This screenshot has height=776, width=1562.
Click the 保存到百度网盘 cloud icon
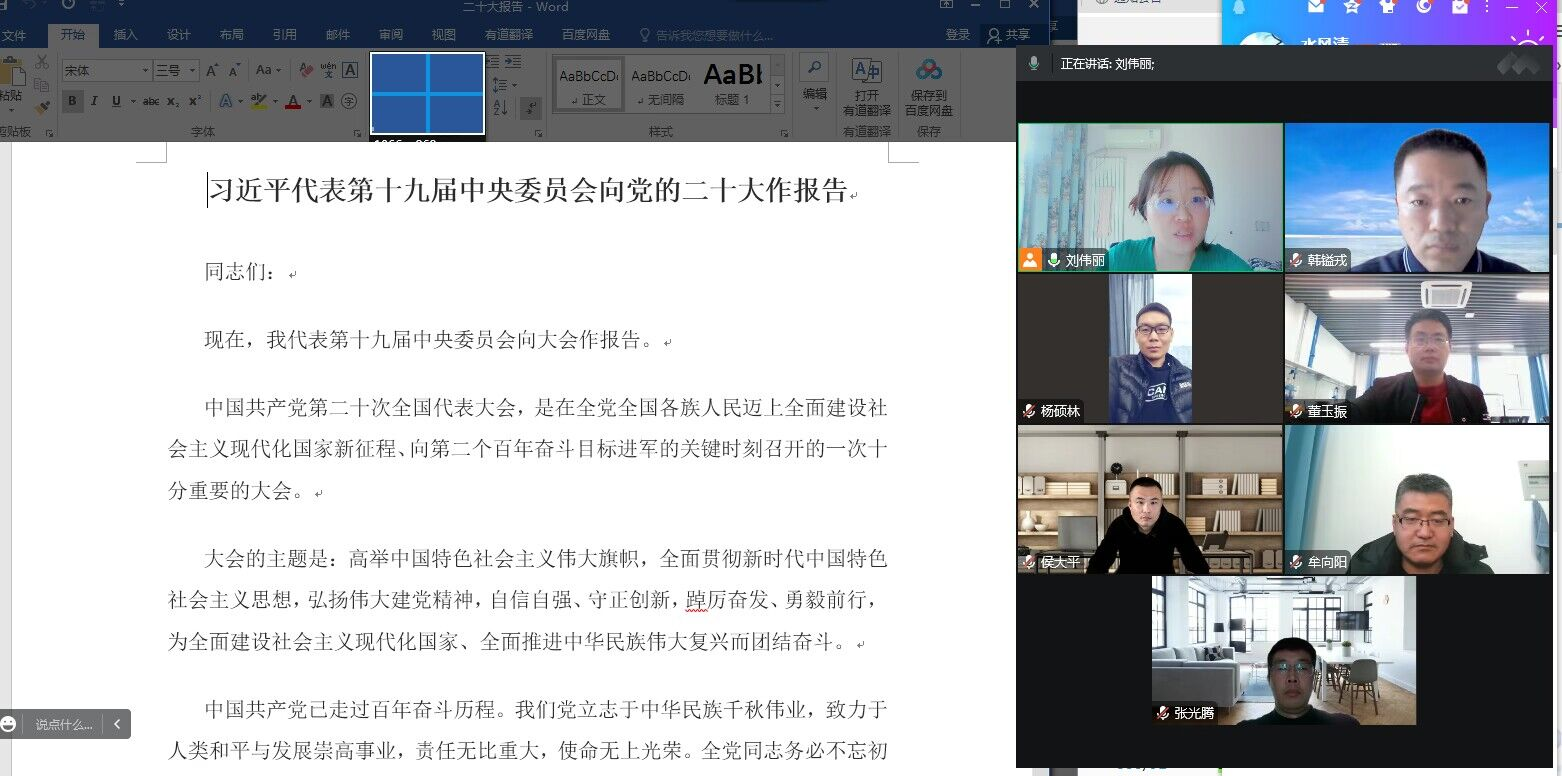[929, 87]
